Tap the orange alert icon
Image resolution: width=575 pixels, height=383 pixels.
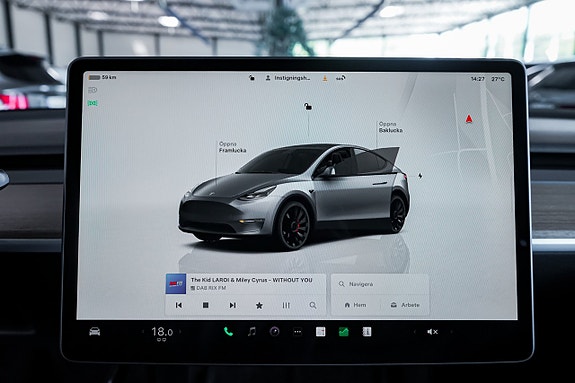tap(325, 78)
